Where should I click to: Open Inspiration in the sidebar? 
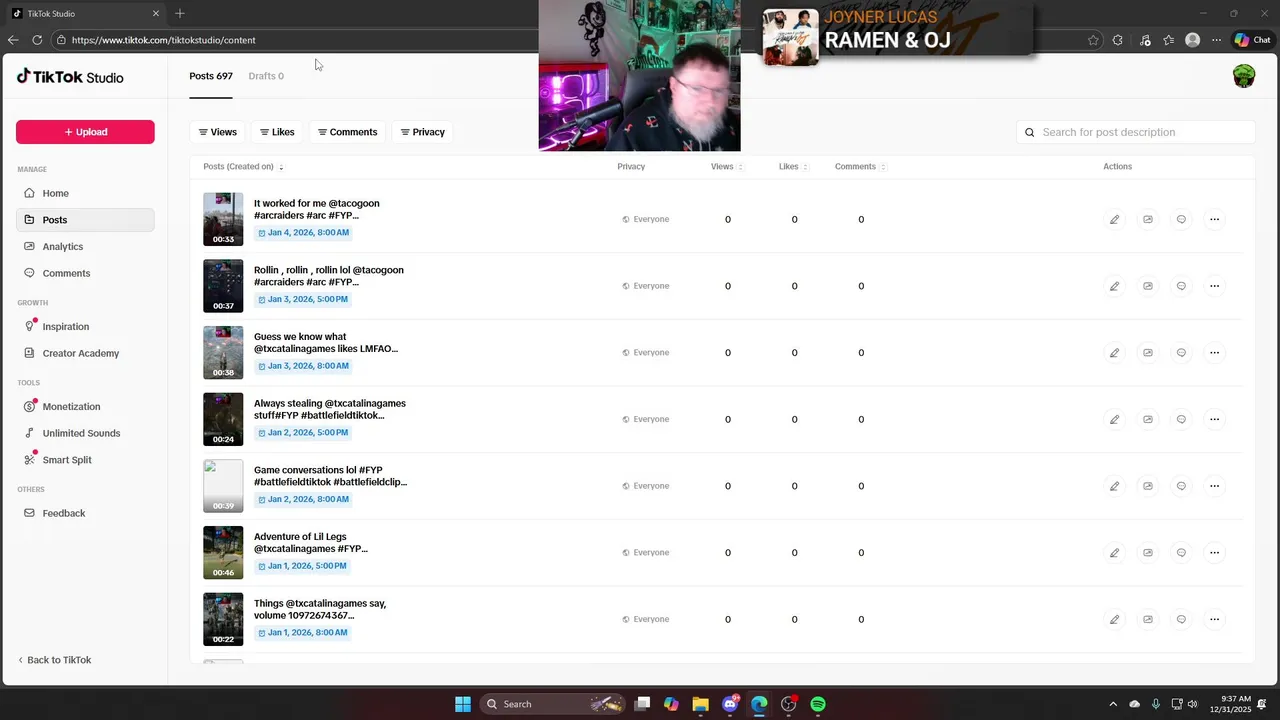click(85, 326)
